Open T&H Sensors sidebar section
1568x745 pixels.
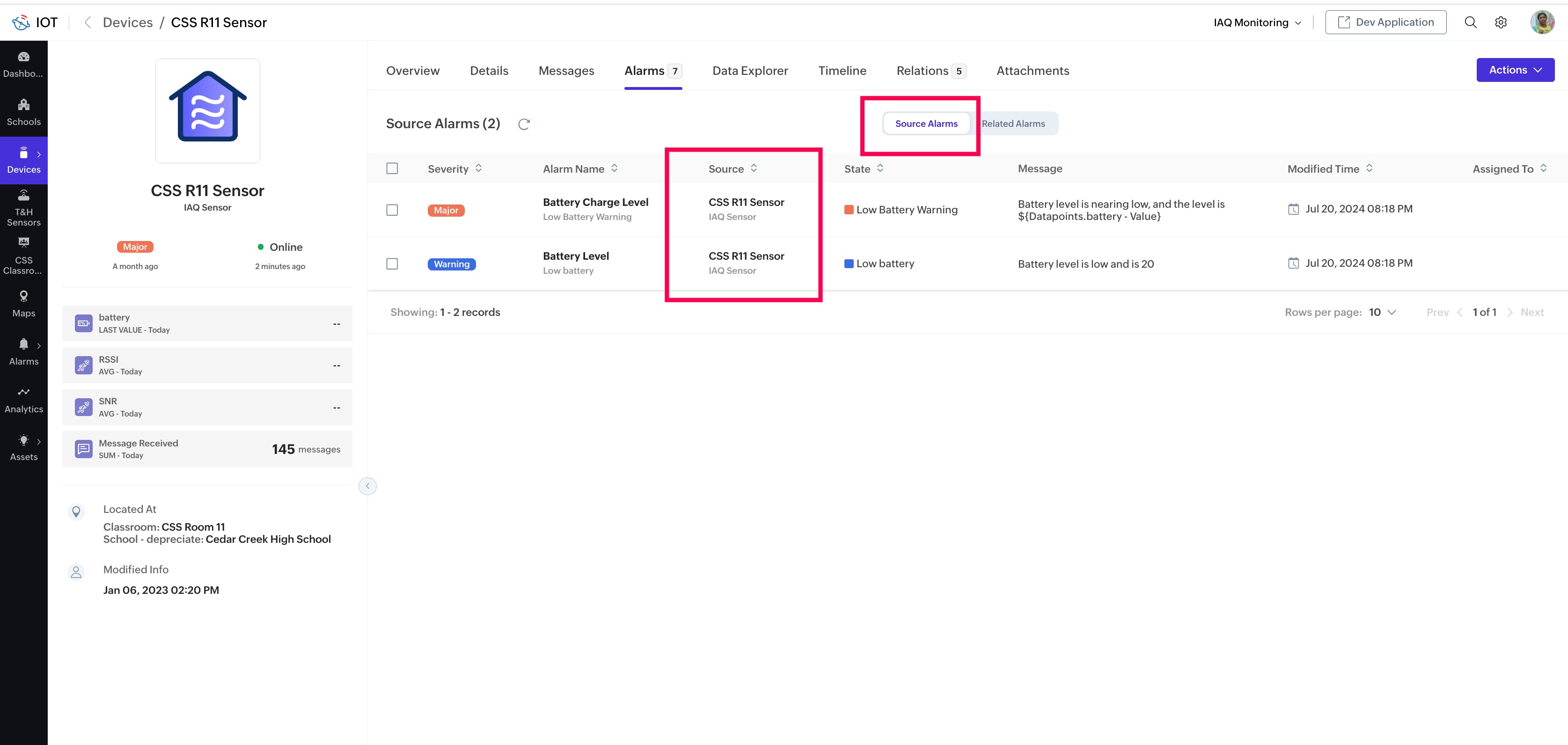pyautogui.click(x=24, y=208)
